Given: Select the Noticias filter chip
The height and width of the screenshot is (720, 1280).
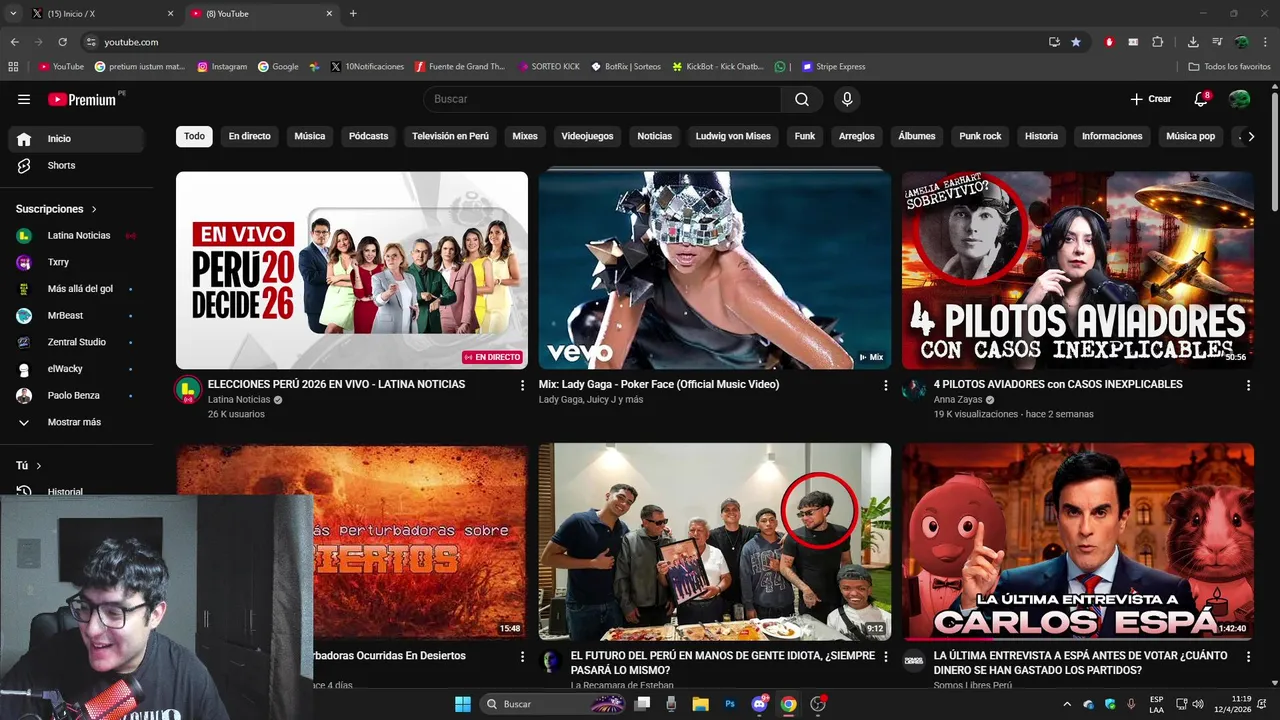Looking at the screenshot, I should coord(655,136).
